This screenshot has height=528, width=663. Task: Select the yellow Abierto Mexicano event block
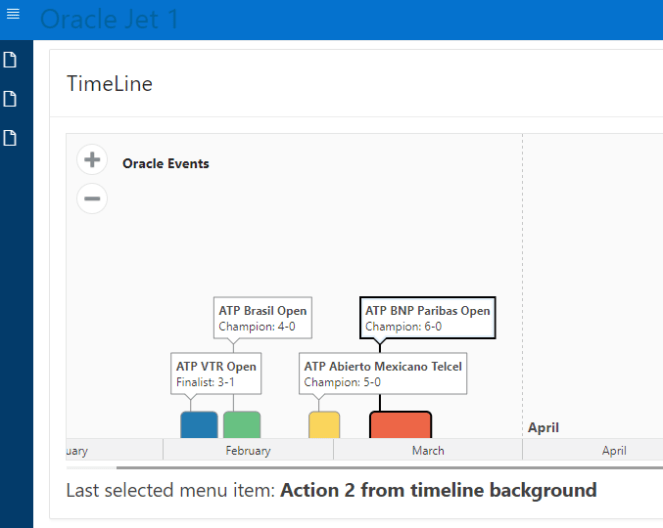(324, 425)
